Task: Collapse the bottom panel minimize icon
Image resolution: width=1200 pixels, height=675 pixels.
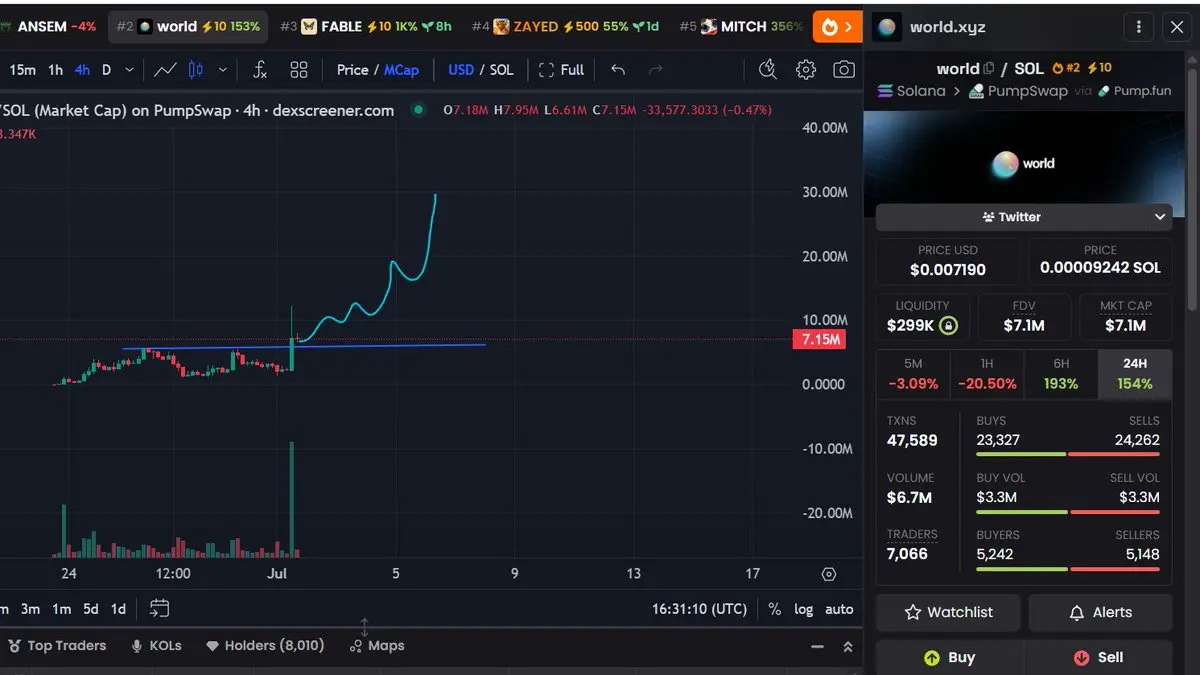Action: pyautogui.click(x=816, y=646)
